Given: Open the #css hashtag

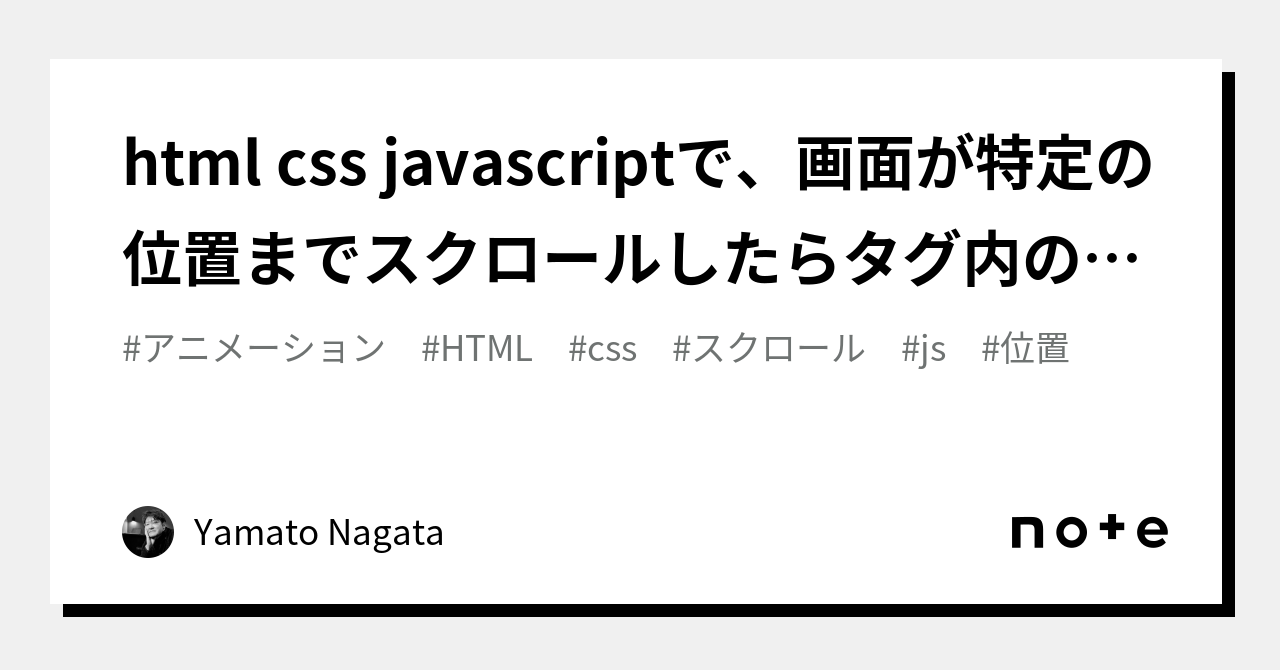Looking at the screenshot, I should (x=602, y=349).
